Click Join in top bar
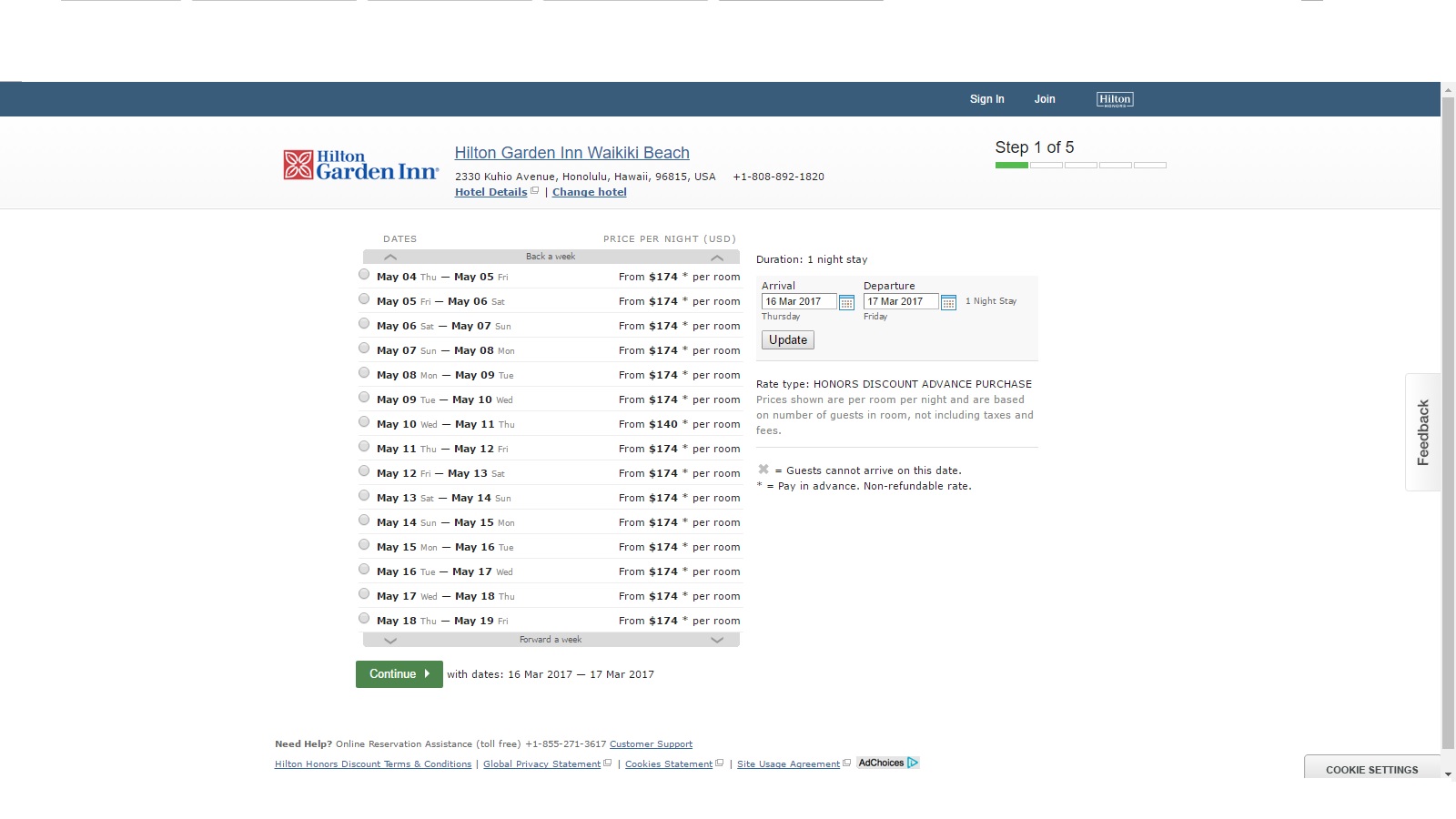Screen dimensions: 1456x819 [x=1045, y=99]
